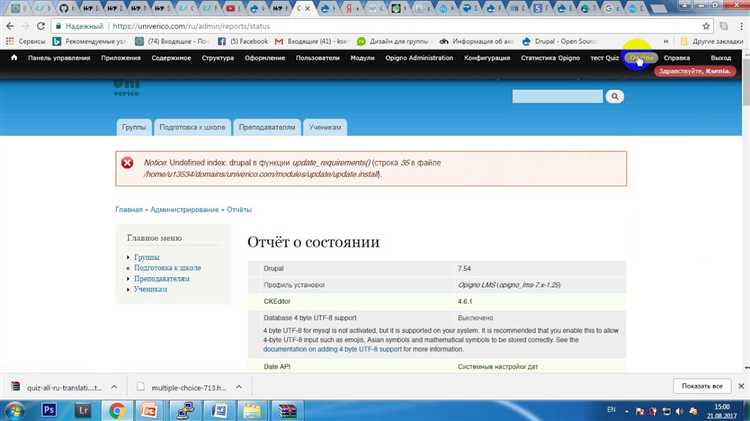Select the Ученикам tab
Screen dimensions: 750x421
(325, 127)
